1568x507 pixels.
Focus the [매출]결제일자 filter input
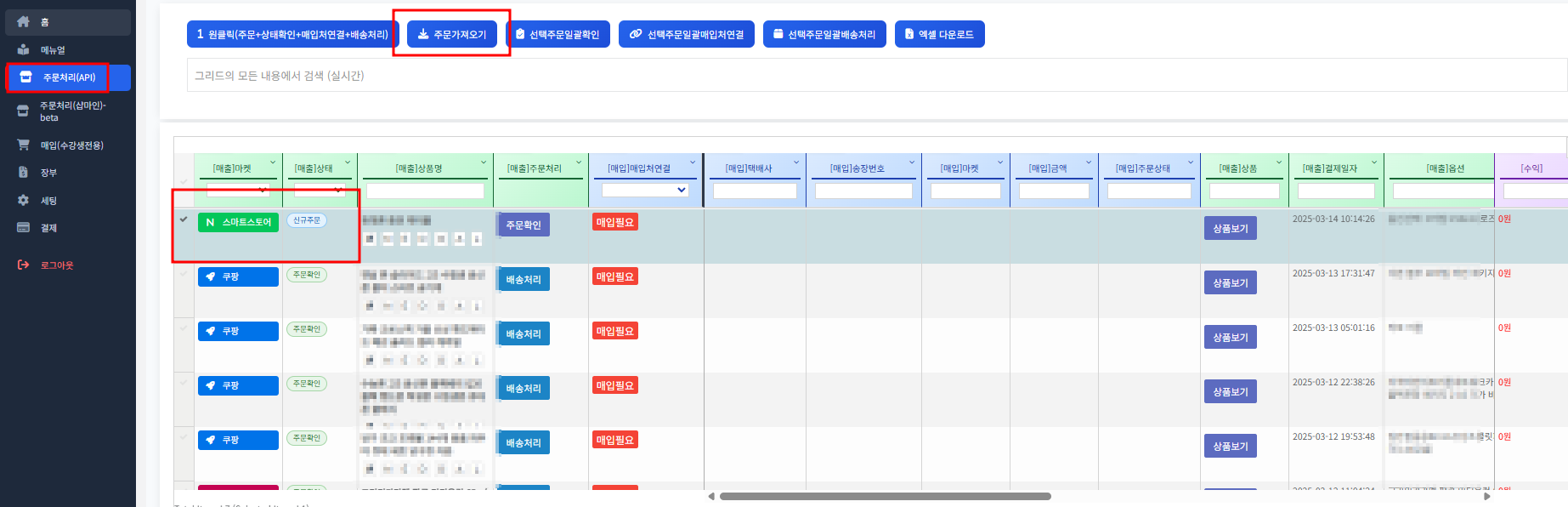point(1336,191)
